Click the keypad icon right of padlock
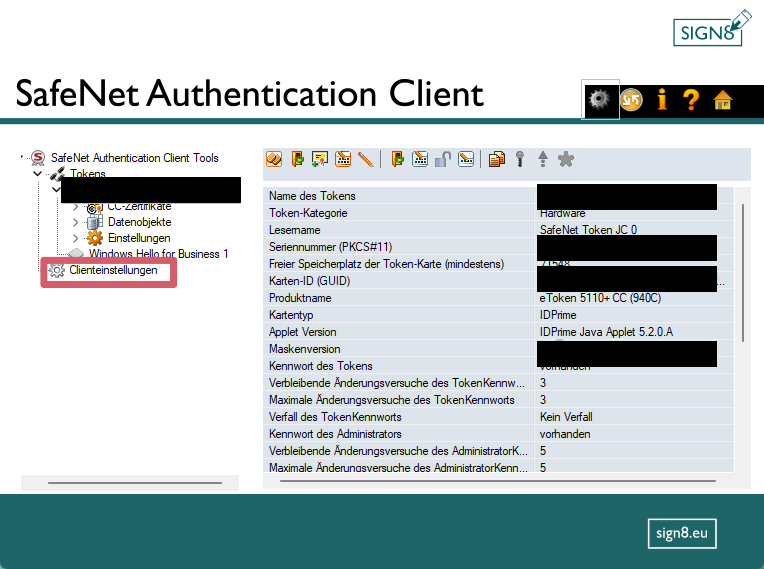 [466, 159]
